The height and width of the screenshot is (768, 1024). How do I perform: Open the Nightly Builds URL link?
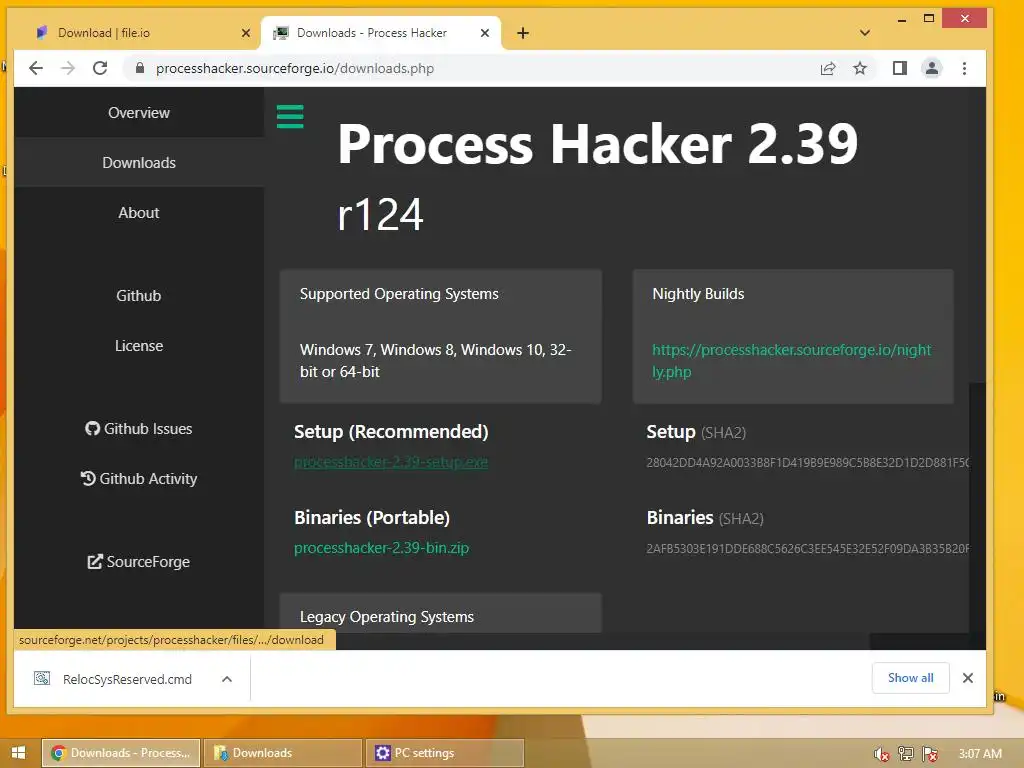point(792,360)
